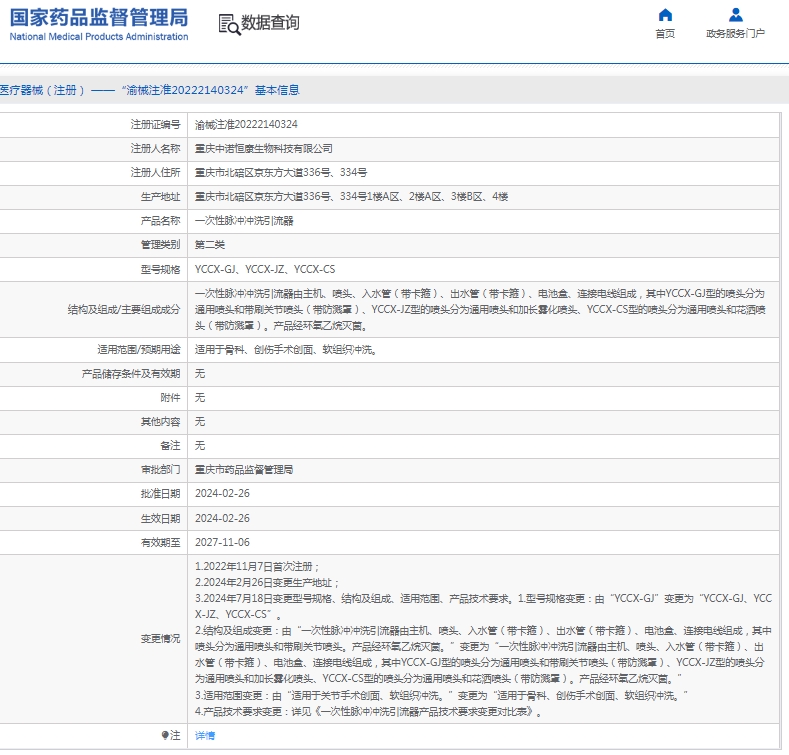This screenshot has width=789, height=755.
Task: Click the 注册人住所 label
Action: coord(155,173)
